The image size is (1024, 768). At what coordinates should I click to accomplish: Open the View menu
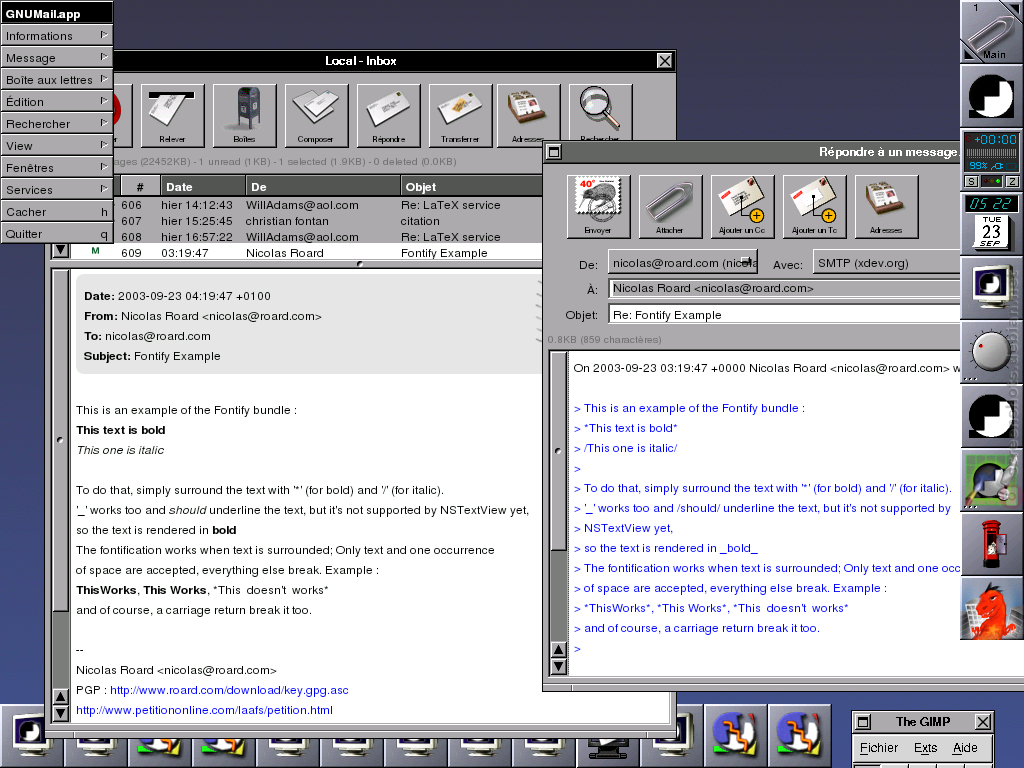click(57, 146)
